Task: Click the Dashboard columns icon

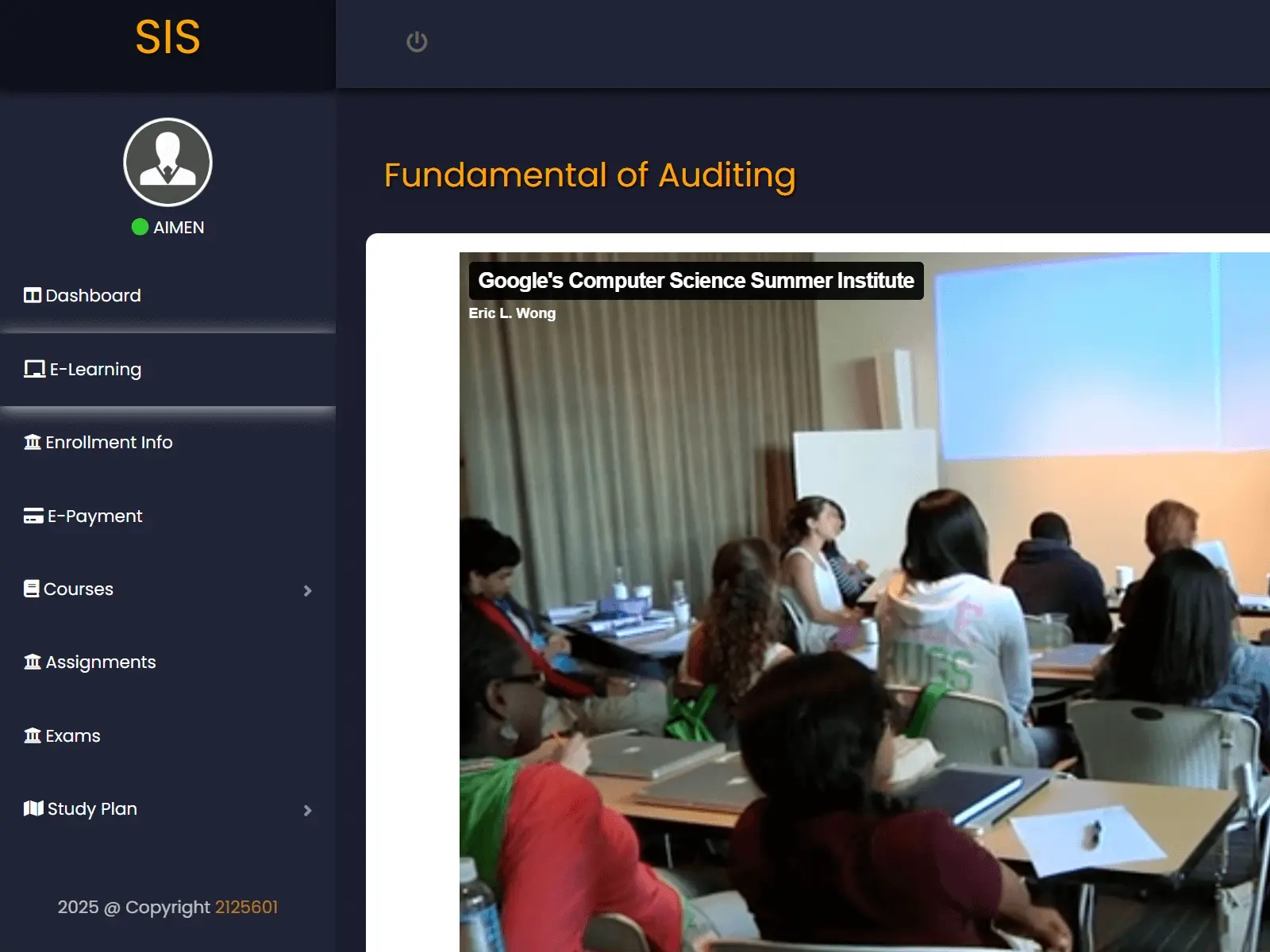Action: tap(33, 296)
